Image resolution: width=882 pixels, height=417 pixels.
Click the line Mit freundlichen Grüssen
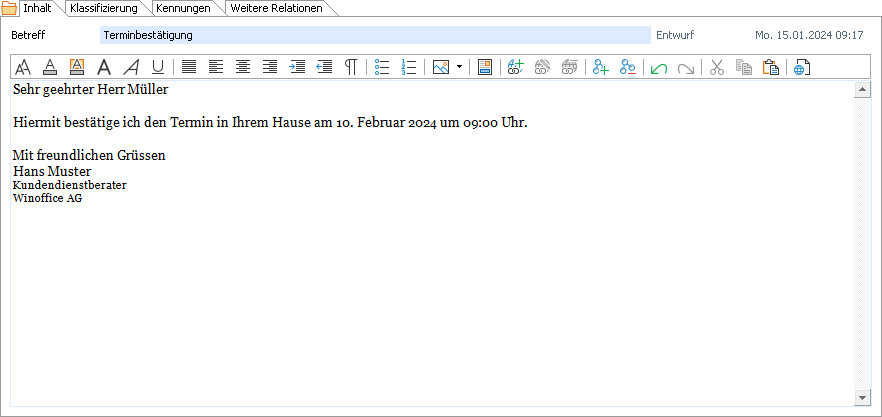89,155
